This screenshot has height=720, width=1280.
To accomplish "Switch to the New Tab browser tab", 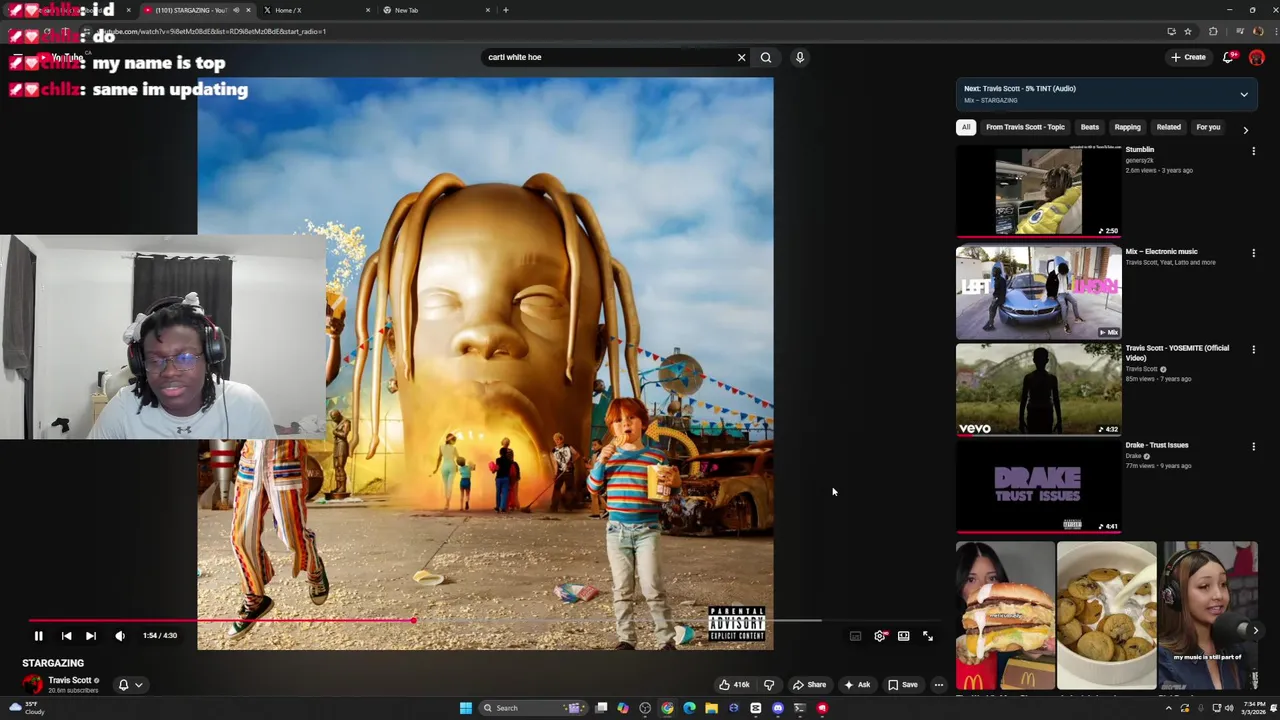I will (435, 10).
